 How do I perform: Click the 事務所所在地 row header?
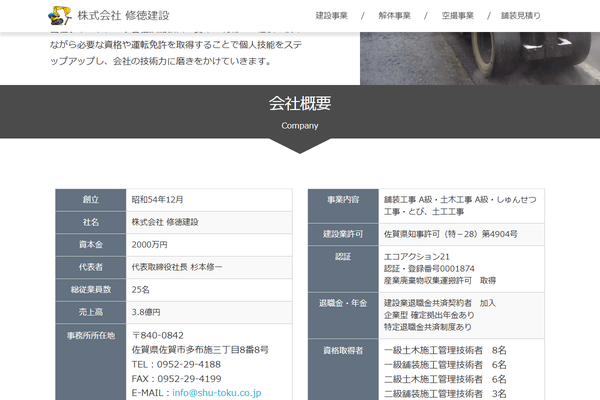(91, 362)
